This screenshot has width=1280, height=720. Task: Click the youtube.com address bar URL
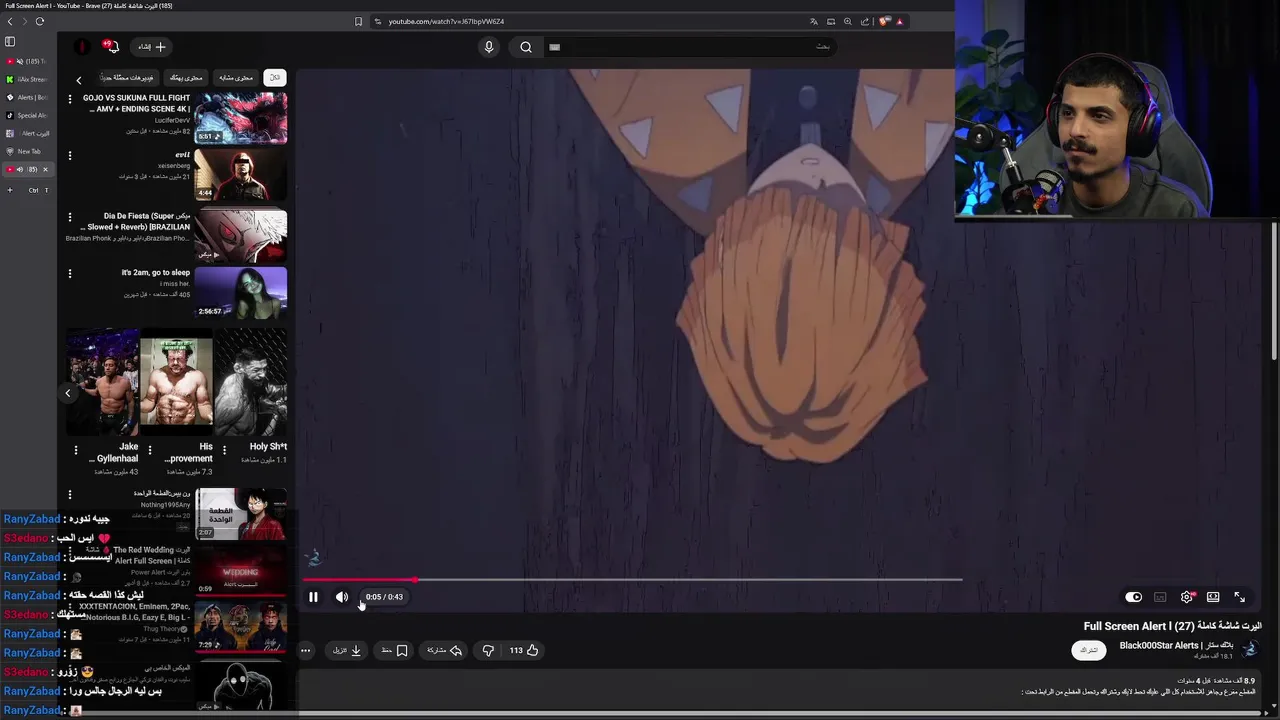446,21
